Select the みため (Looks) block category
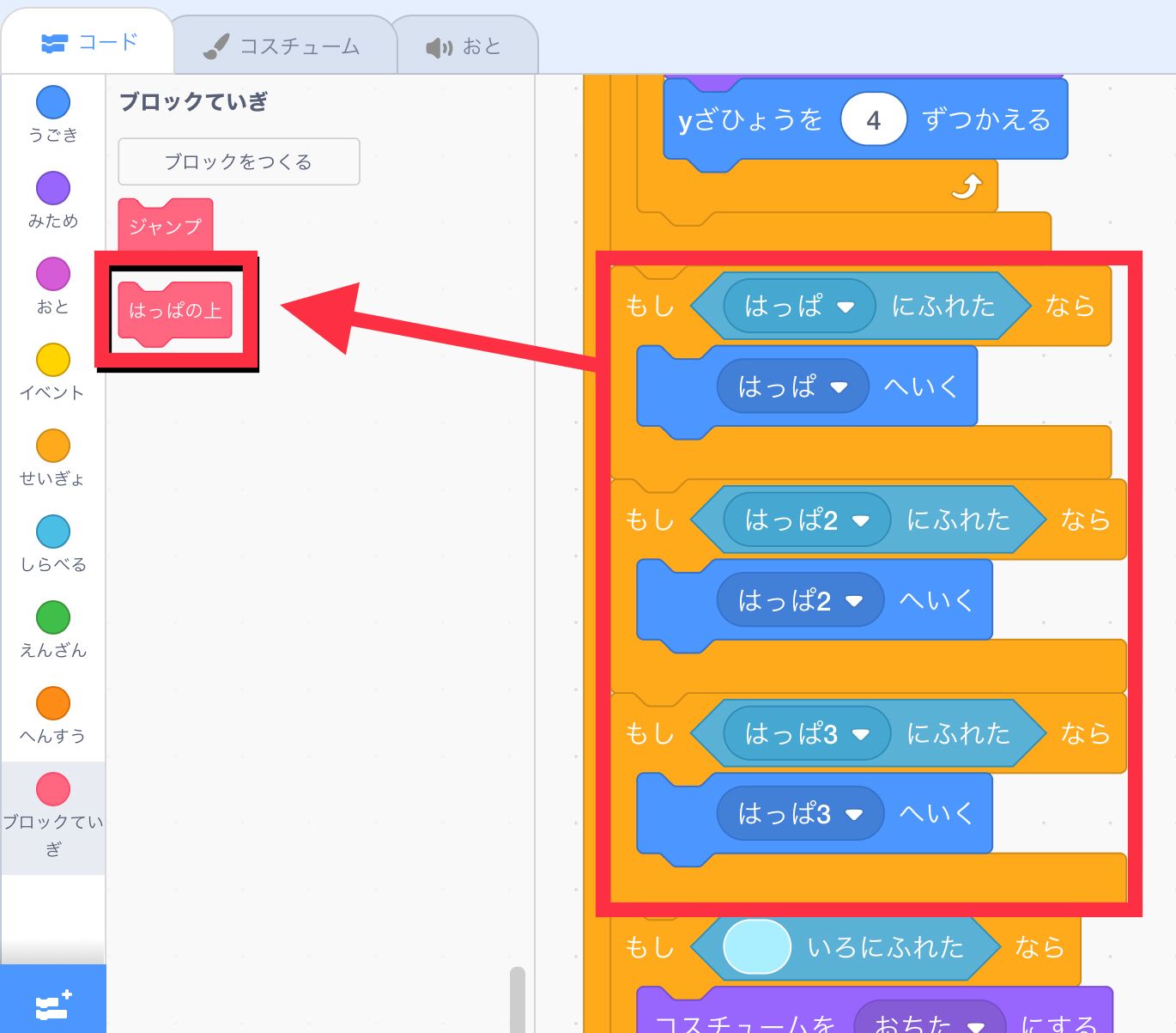 click(53, 196)
